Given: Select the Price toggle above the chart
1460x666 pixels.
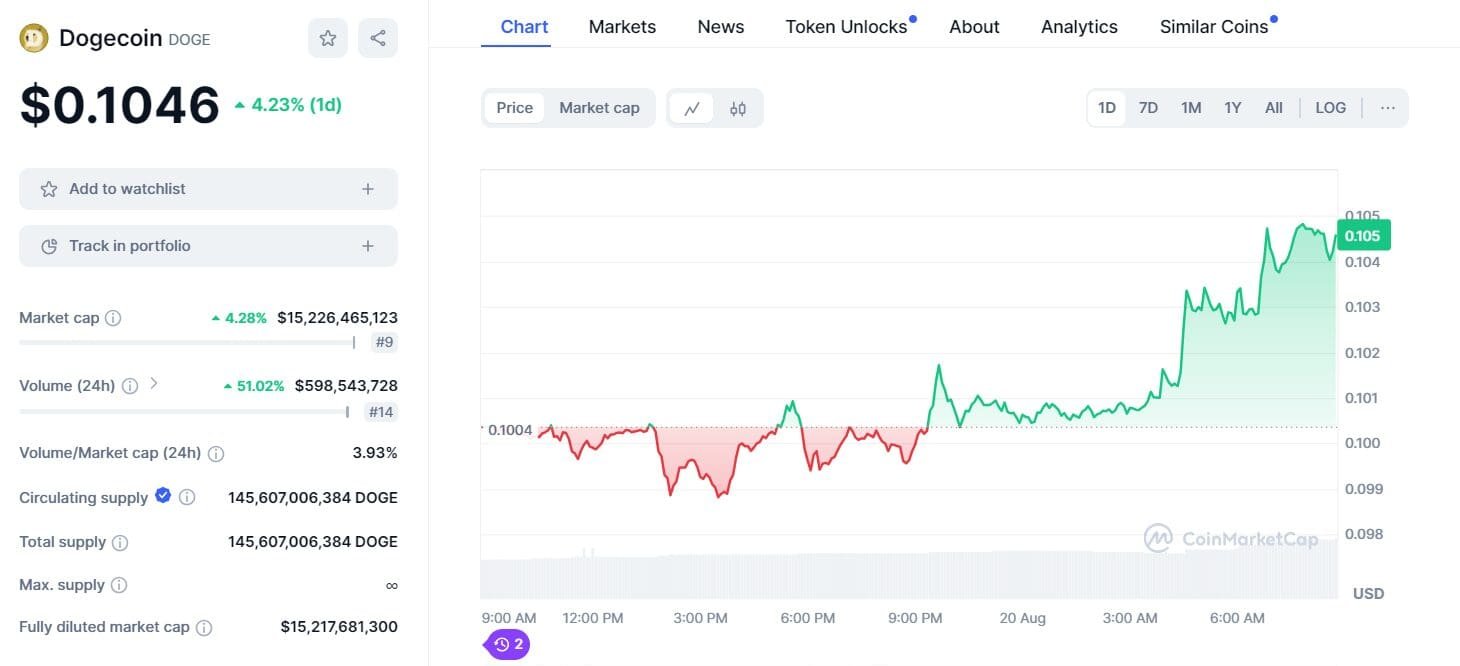Looking at the screenshot, I should (514, 107).
